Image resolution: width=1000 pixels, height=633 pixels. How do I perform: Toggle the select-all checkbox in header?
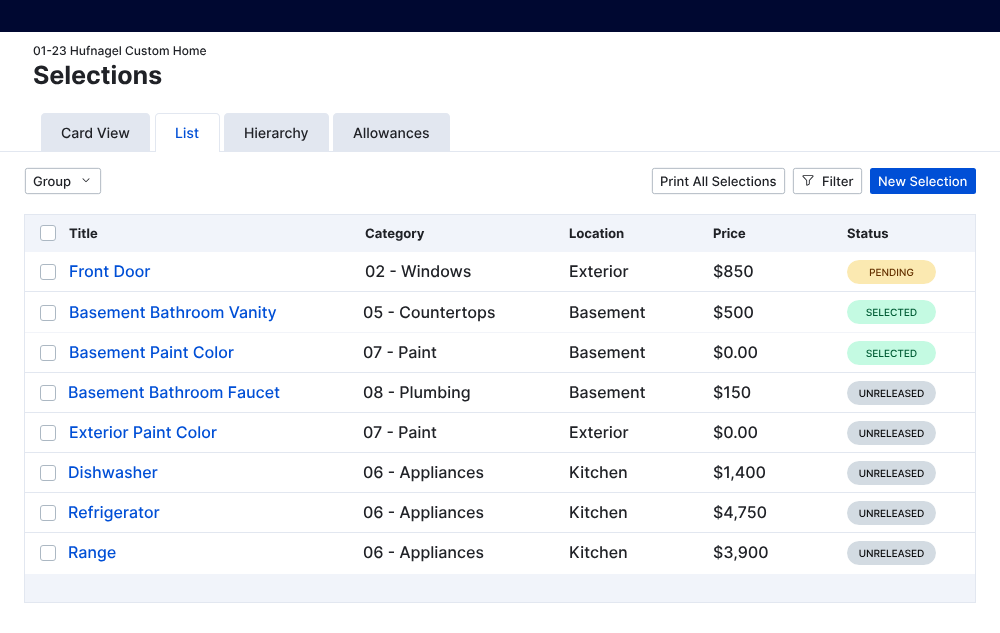[48, 233]
